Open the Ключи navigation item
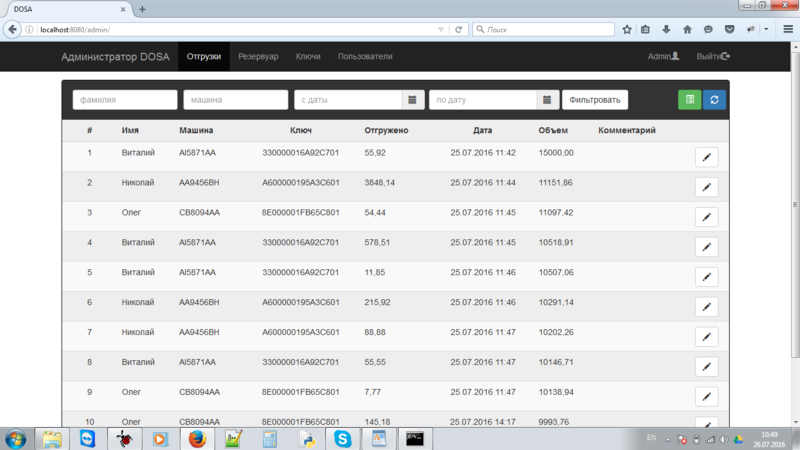This screenshot has height=450, width=800. pos(308,57)
